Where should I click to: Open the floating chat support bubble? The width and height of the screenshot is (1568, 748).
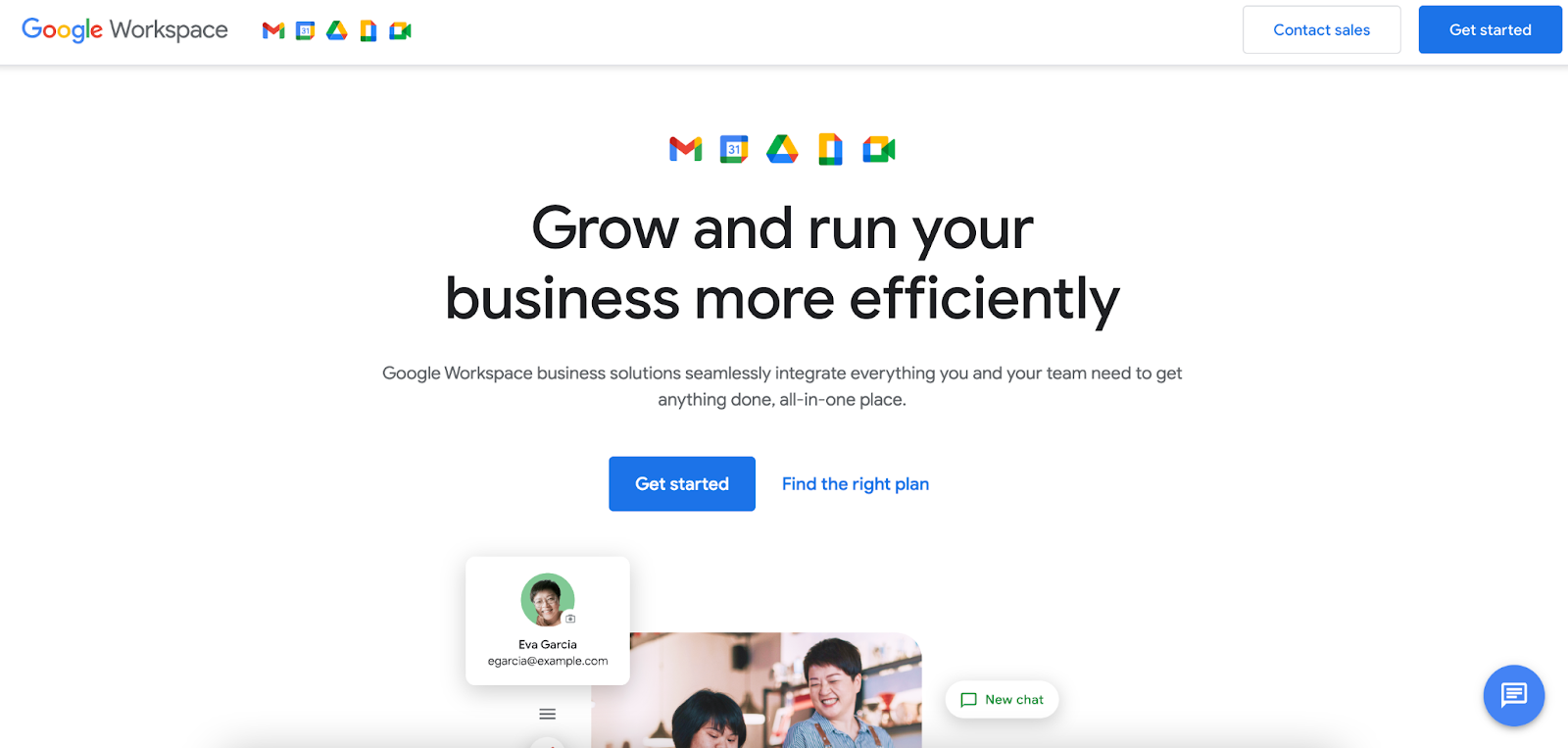1514,695
